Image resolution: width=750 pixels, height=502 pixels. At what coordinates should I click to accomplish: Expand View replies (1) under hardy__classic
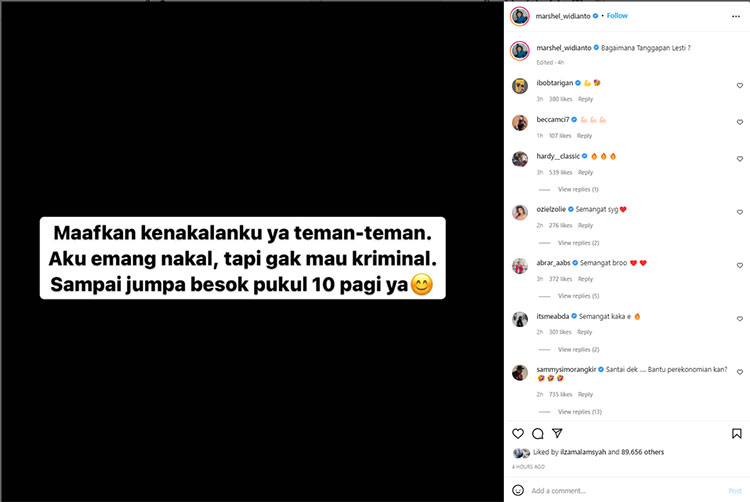point(578,189)
